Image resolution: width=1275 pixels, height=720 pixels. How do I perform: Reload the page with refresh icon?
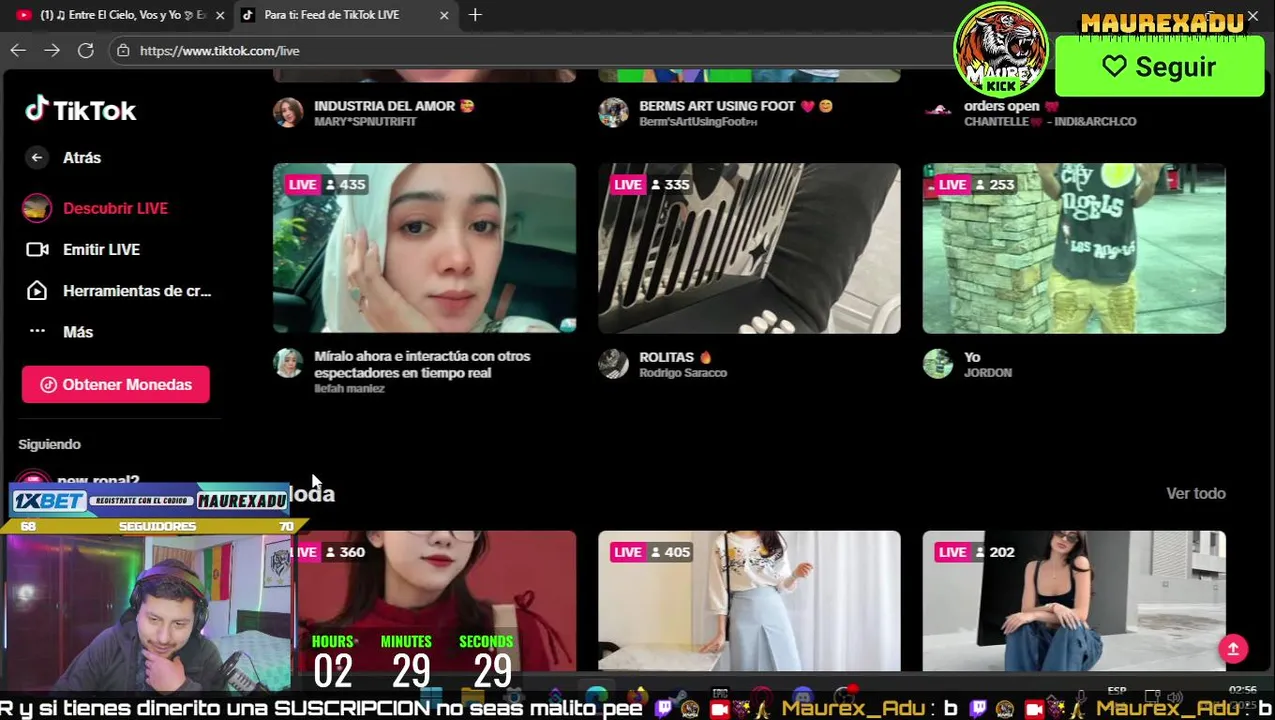[86, 50]
